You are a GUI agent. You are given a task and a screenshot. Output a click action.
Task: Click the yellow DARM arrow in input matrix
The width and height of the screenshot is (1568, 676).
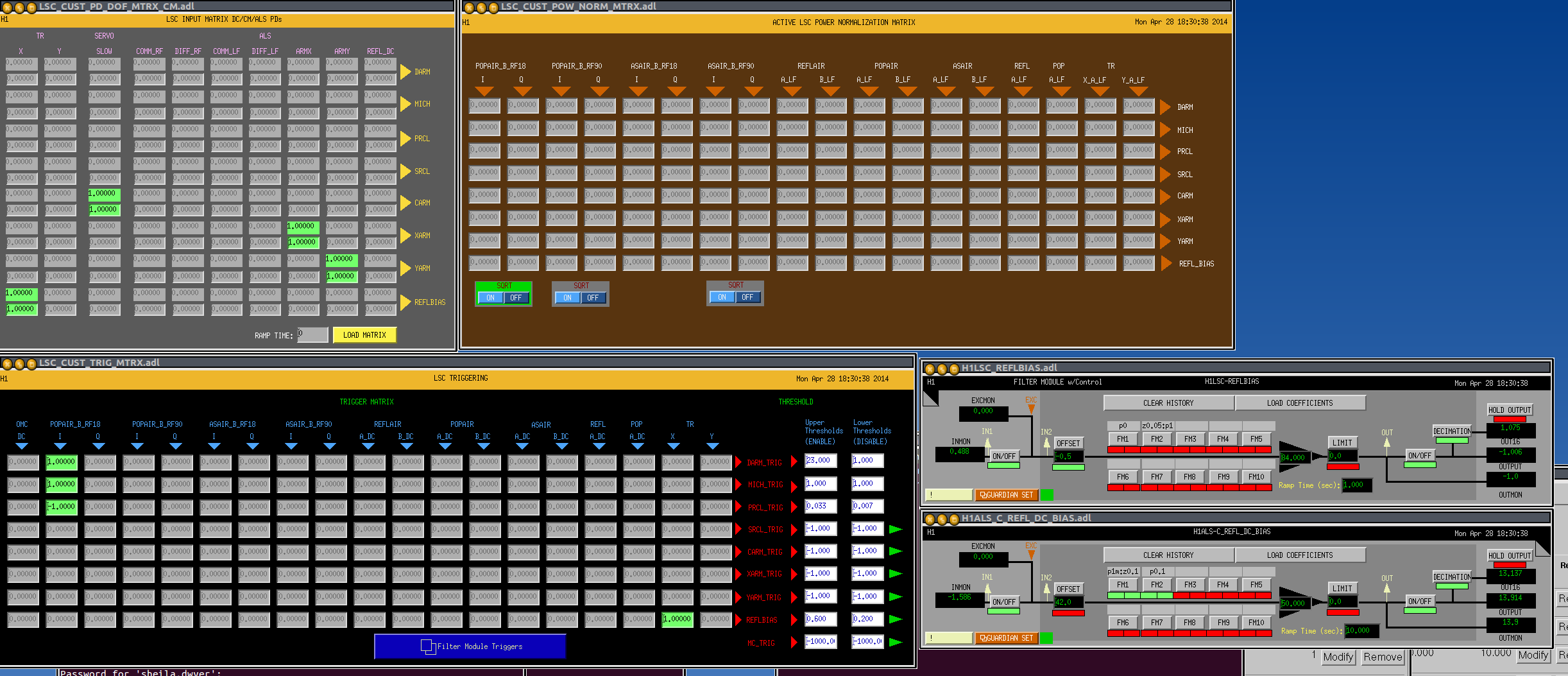click(405, 71)
